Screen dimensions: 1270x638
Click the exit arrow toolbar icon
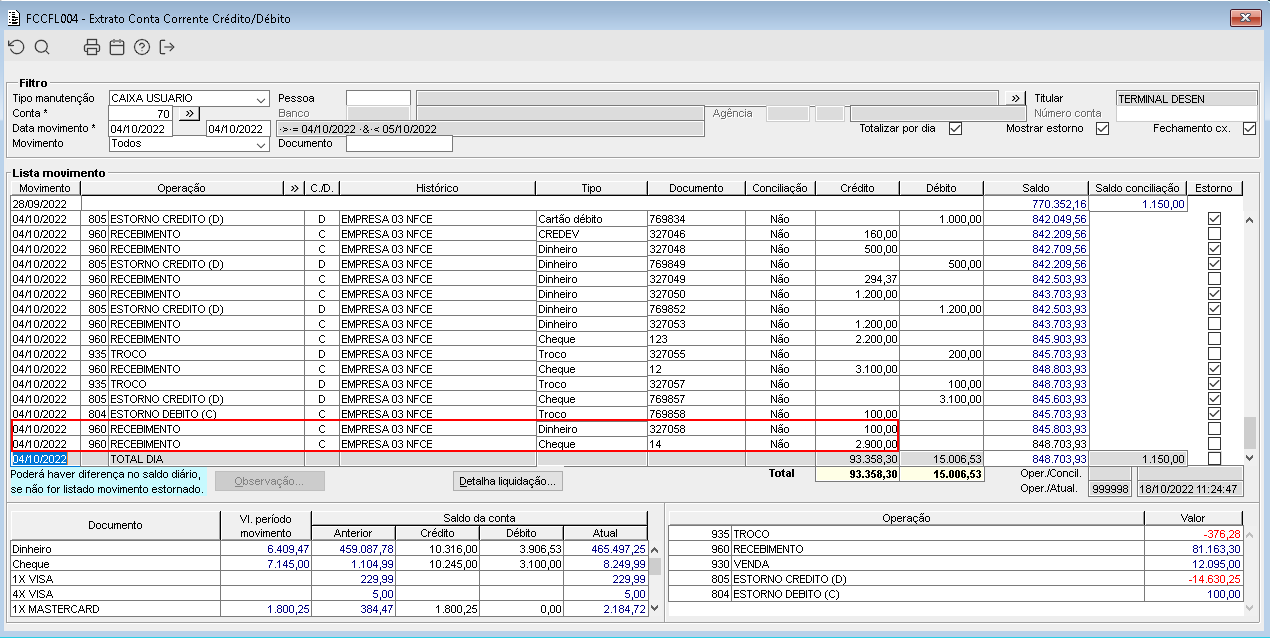(167, 47)
